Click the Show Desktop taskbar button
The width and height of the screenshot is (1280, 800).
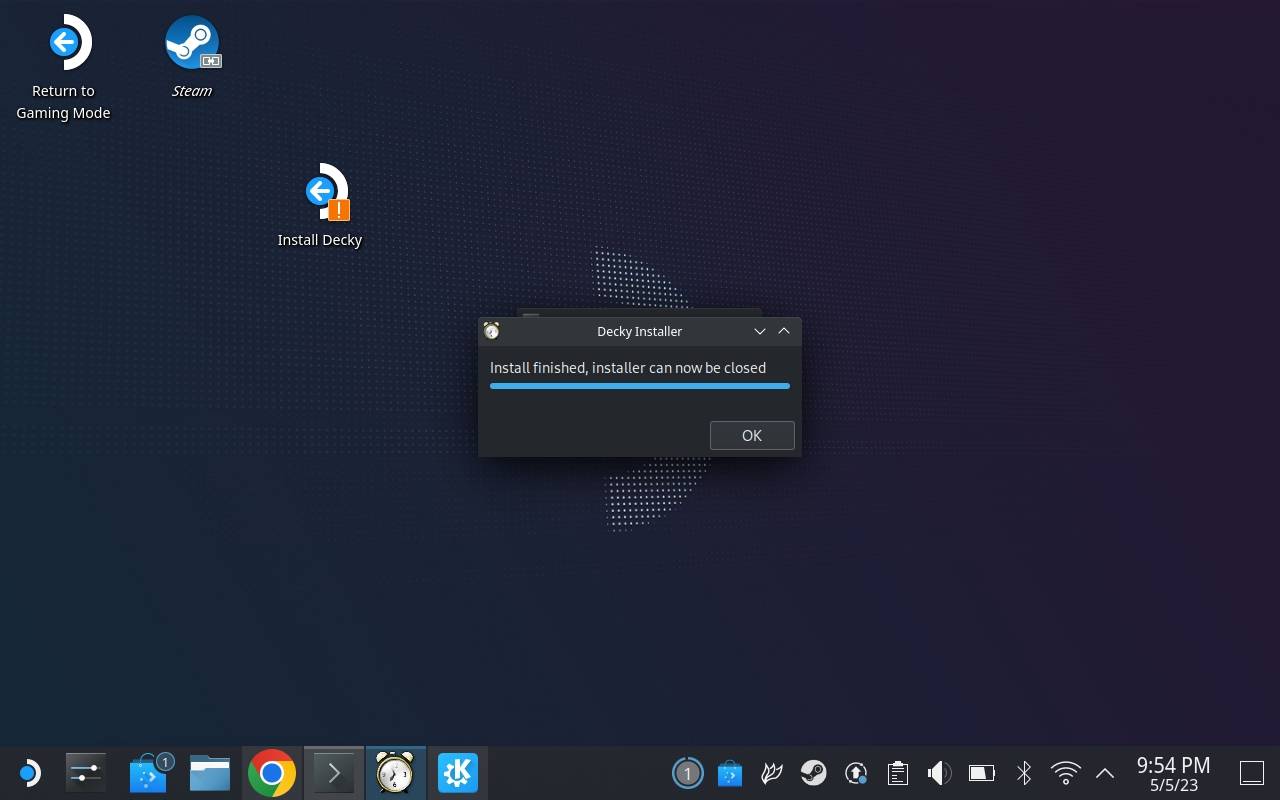click(1251, 773)
